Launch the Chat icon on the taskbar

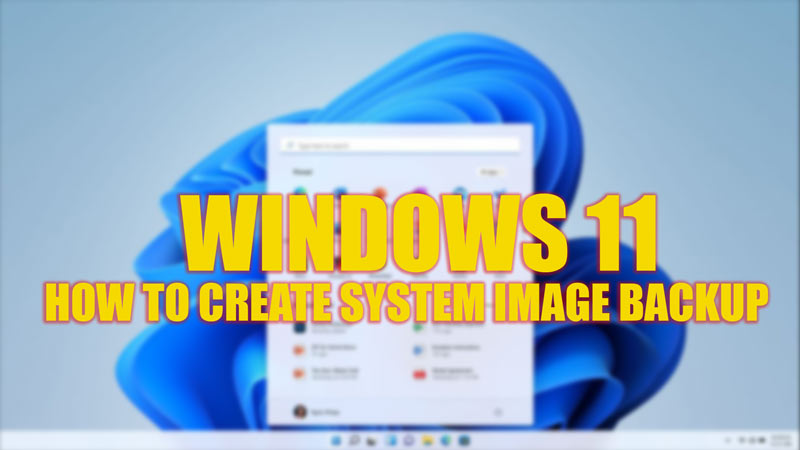(x=409, y=440)
